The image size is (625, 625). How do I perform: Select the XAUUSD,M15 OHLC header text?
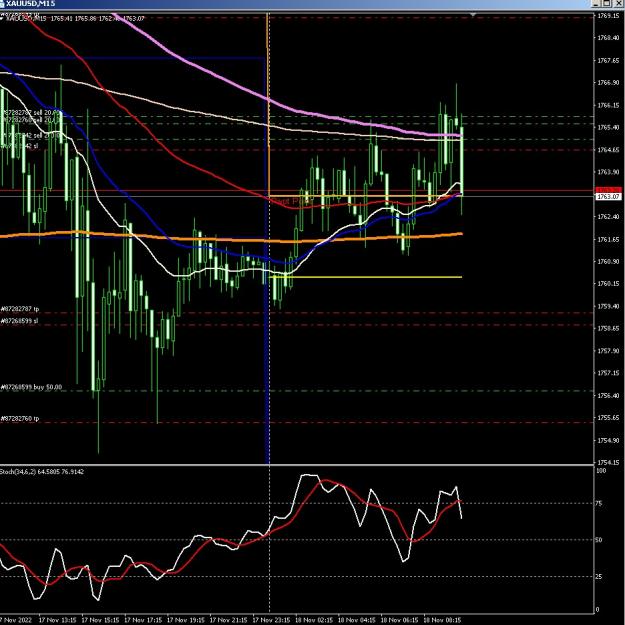point(75,18)
